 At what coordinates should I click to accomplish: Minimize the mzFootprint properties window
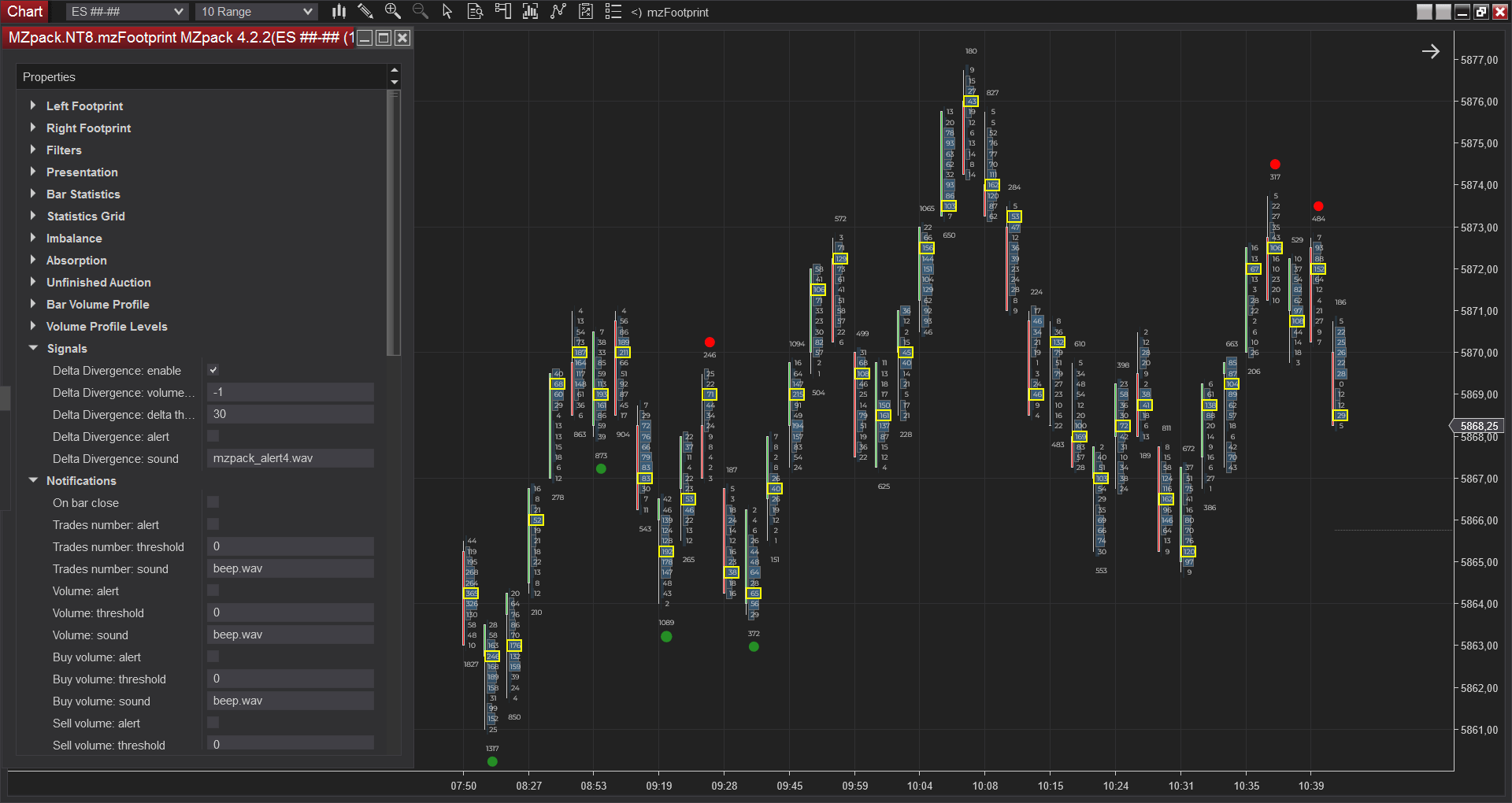[x=365, y=38]
